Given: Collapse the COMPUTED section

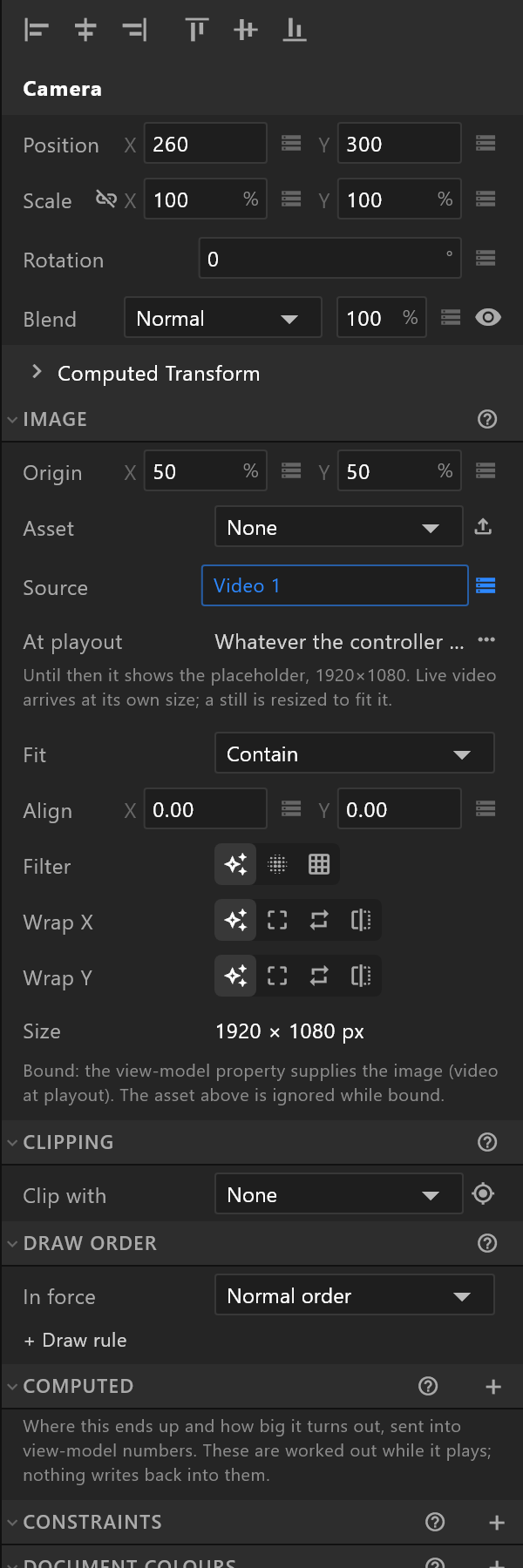Looking at the screenshot, I should (x=12, y=1386).
